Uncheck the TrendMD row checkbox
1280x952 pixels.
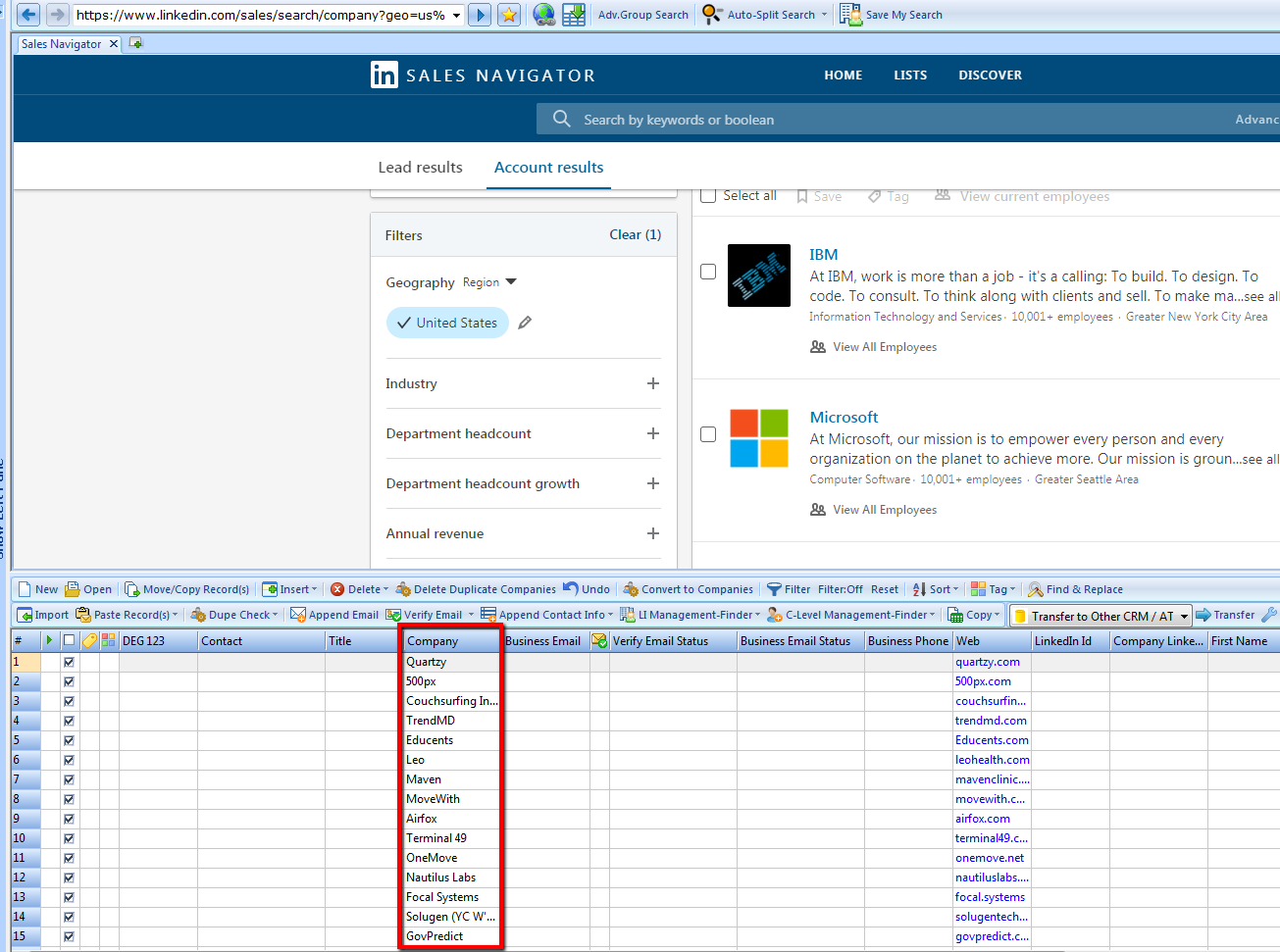[x=69, y=721]
